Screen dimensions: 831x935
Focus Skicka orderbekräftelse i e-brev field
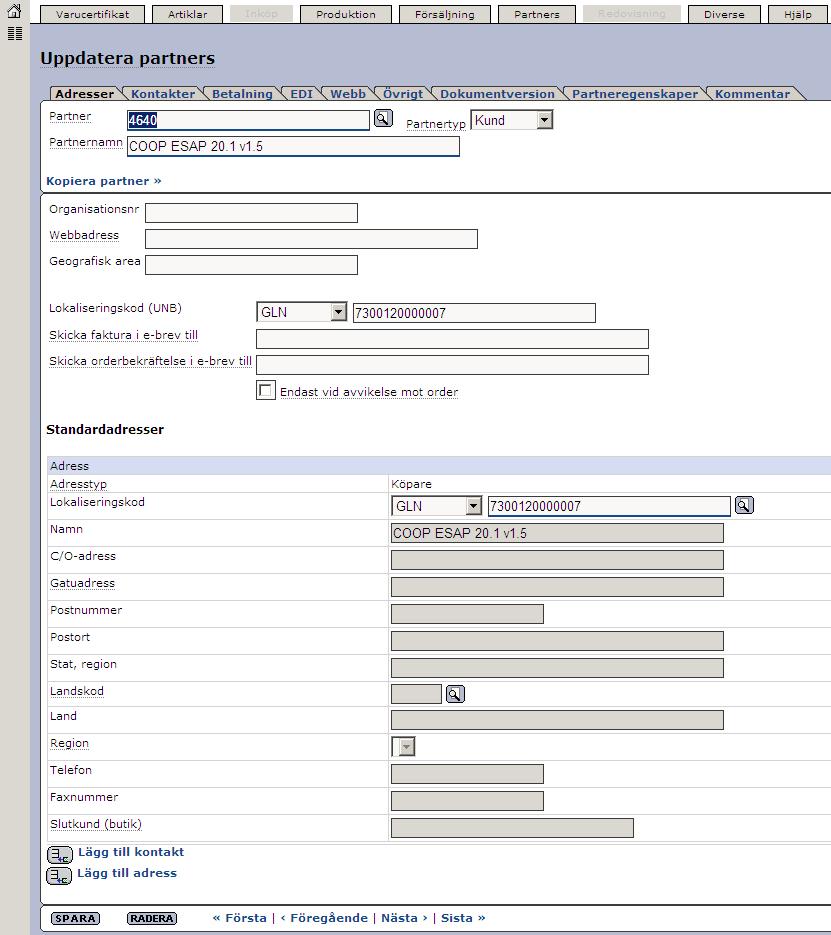tap(452, 365)
